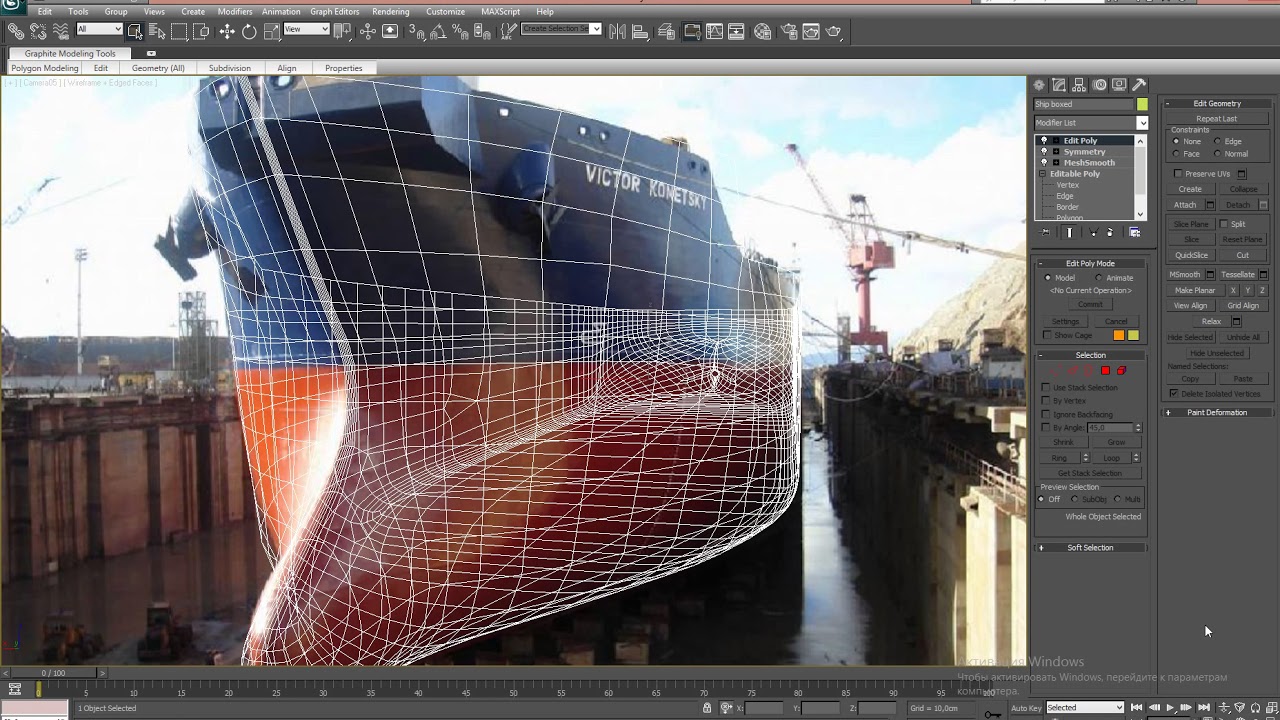This screenshot has height=720, width=1280.
Task: Click the QuickSlice button
Action: [x=1191, y=255]
